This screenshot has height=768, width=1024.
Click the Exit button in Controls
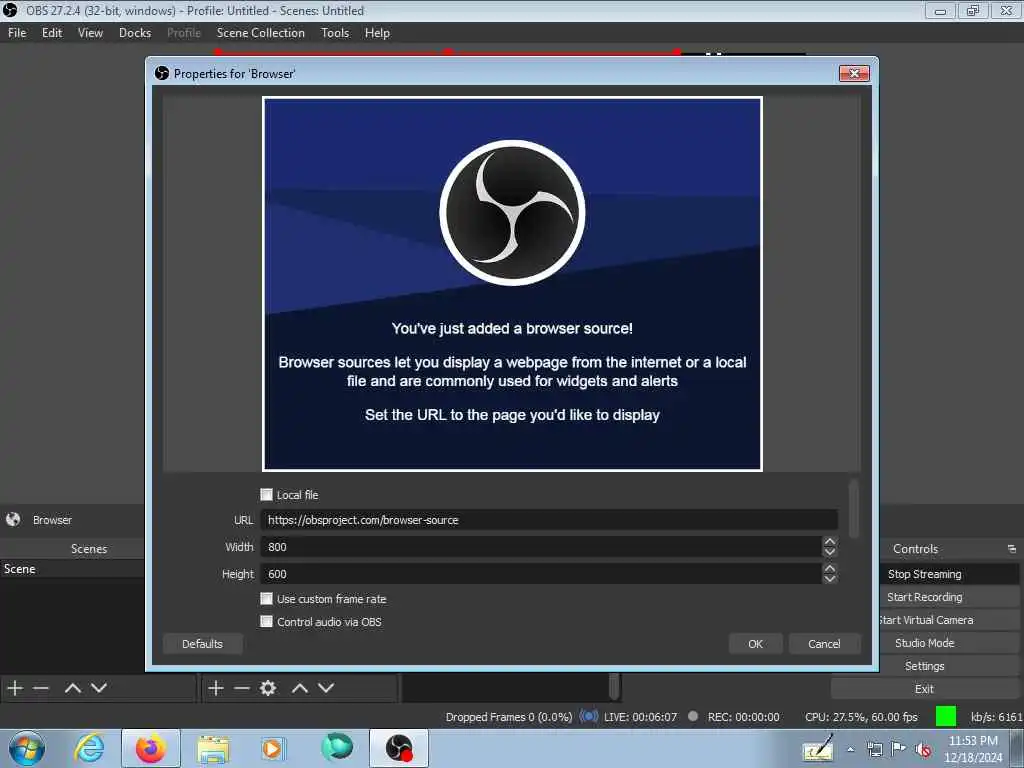924,688
